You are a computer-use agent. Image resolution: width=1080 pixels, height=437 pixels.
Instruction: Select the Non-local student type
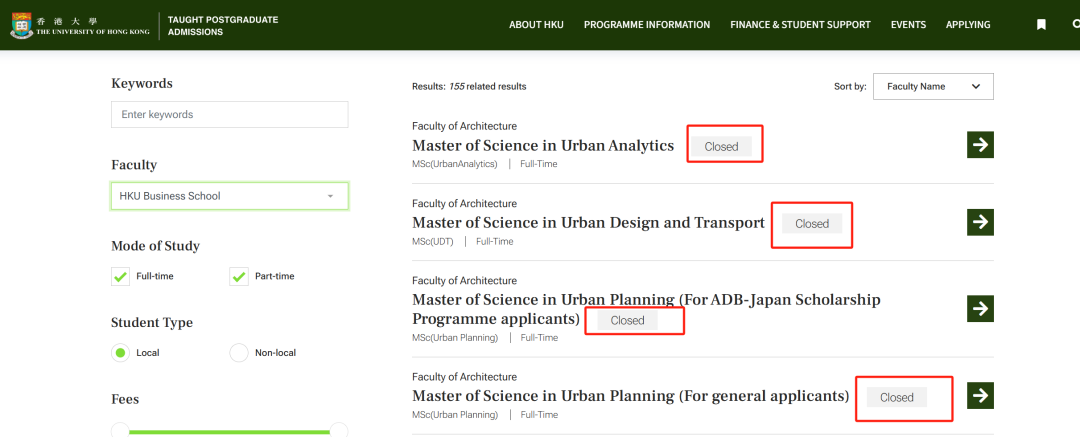tap(239, 352)
